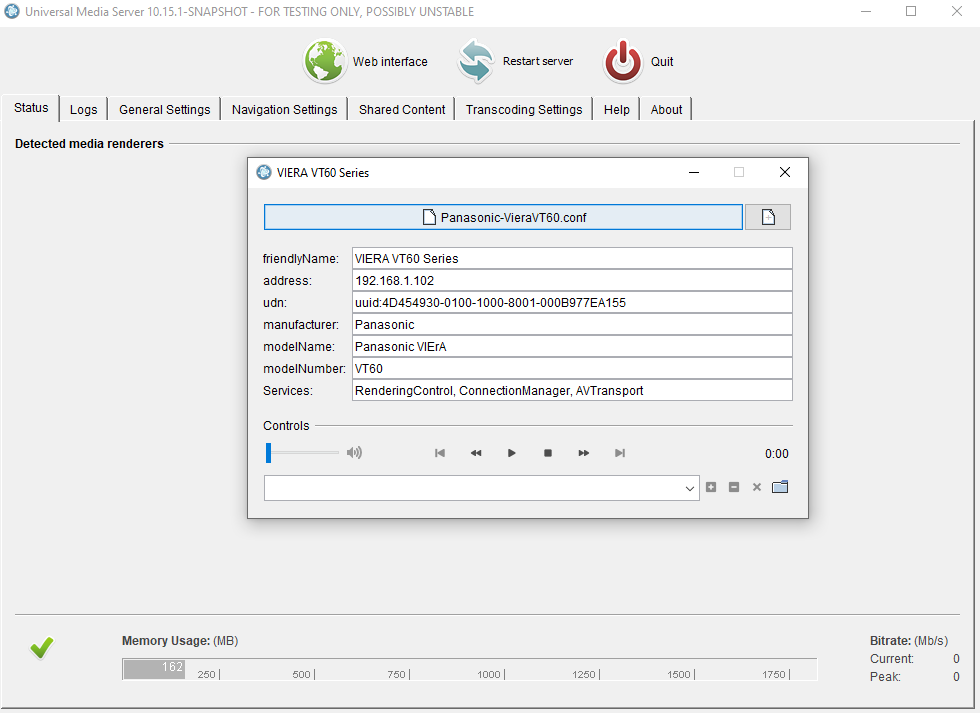Screen dimensions: 980x713
Task: Open the new renderer config file icon
Action: click(x=767, y=216)
